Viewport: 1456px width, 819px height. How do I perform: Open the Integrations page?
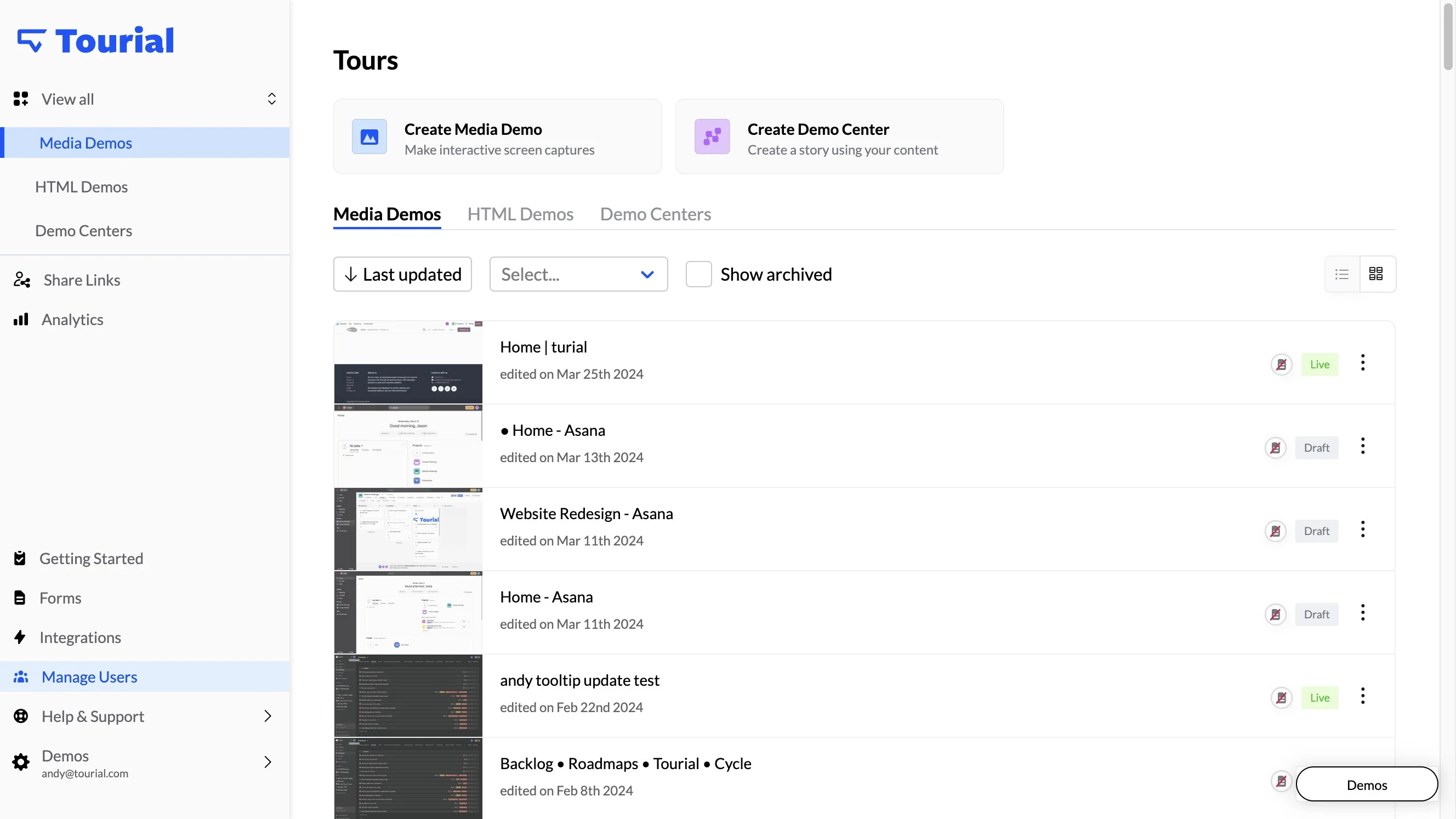[x=80, y=637]
